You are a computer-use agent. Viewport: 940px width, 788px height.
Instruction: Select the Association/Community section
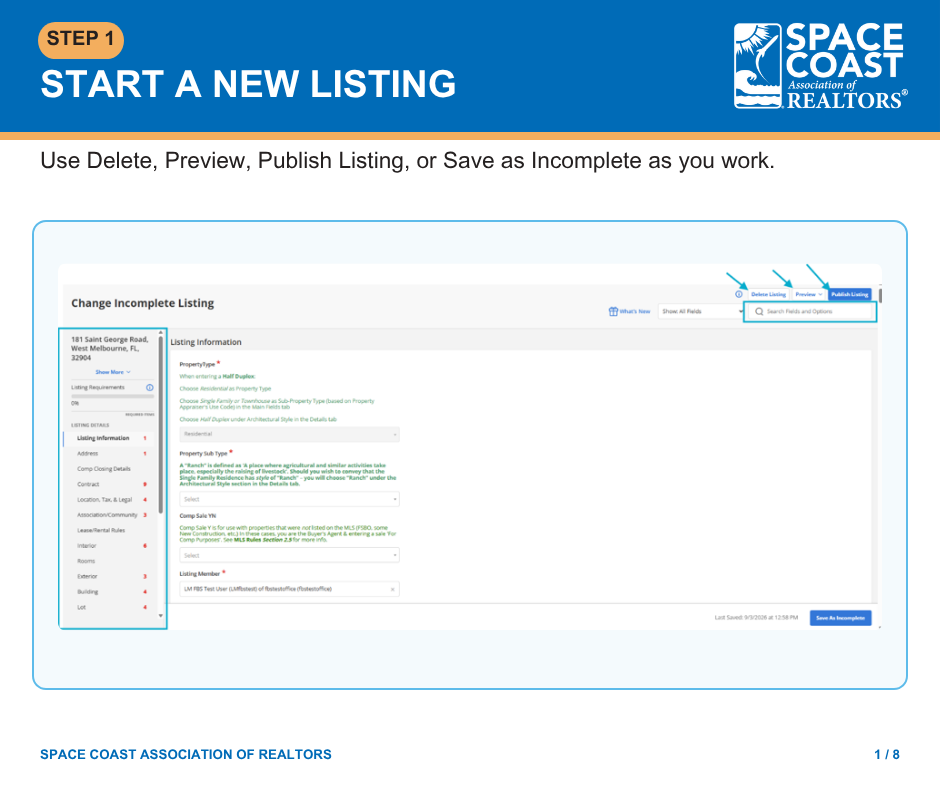109,515
